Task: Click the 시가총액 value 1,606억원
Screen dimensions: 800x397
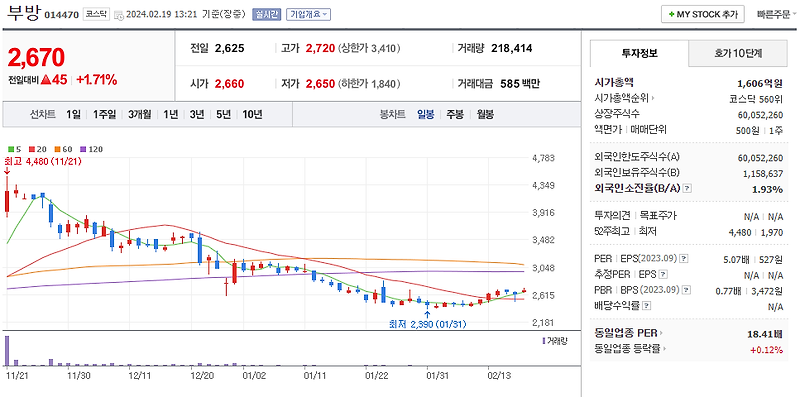Action: pos(760,84)
